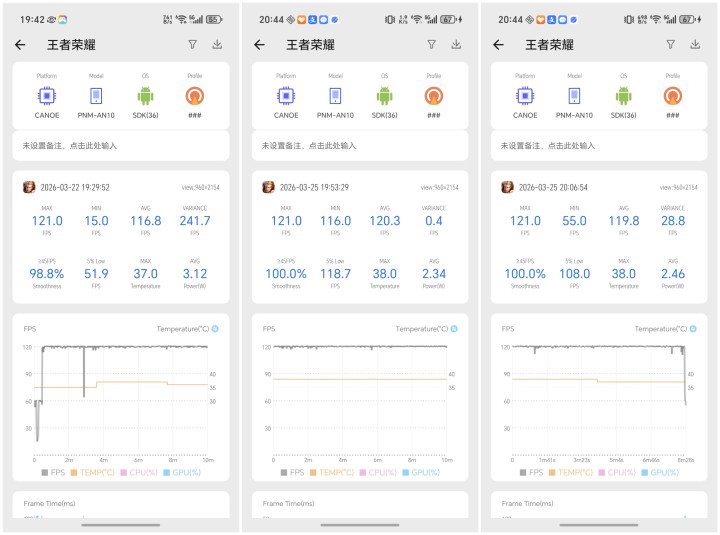Toggle GPU(%) legend in right chart
Viewport: 720px width, 535px height.
coord(661,473)
